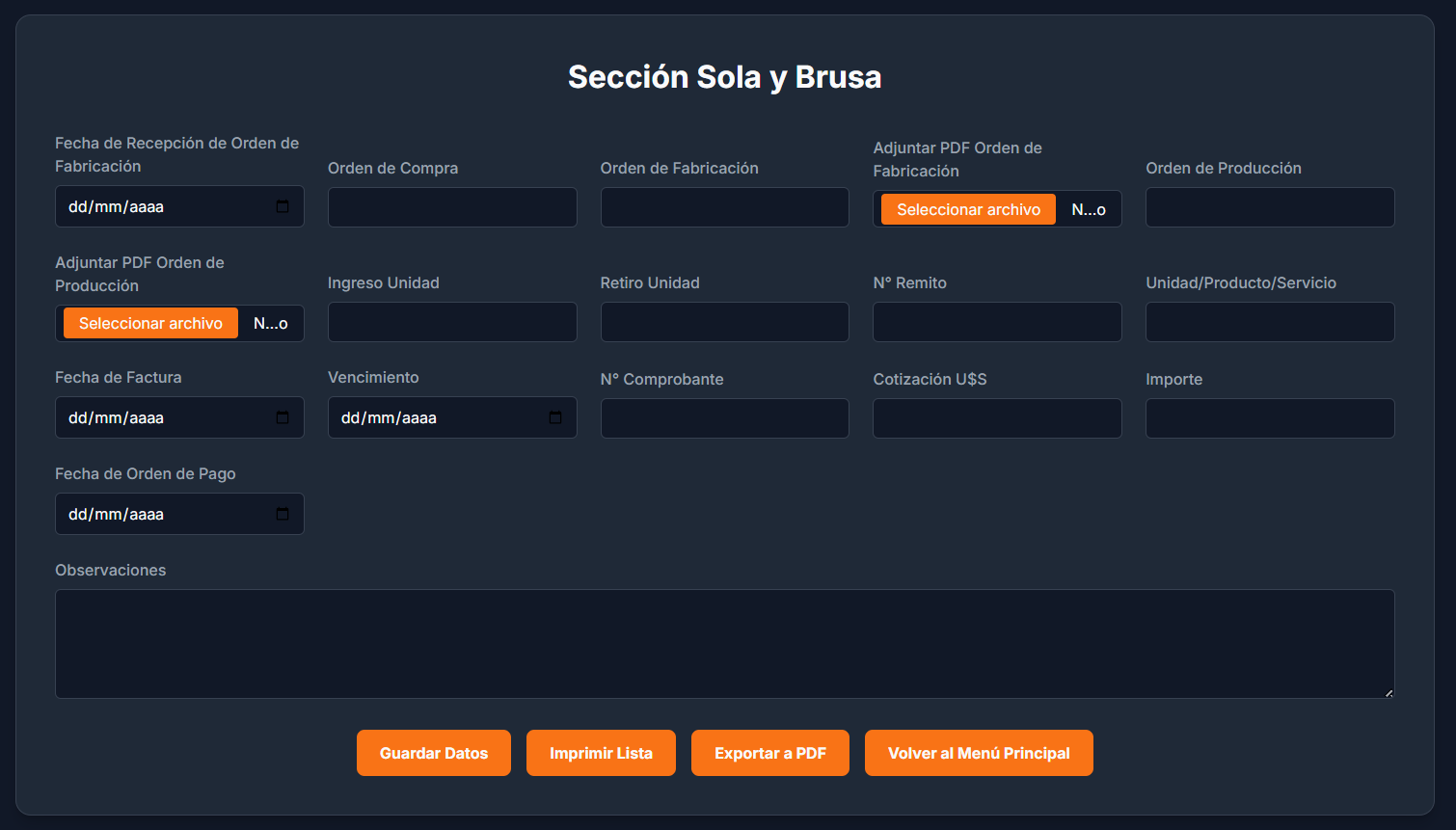The image size is (1456, 830).
Task: Open the Fecha de Orden de Pago calendar
Action: tap(283, 514)
